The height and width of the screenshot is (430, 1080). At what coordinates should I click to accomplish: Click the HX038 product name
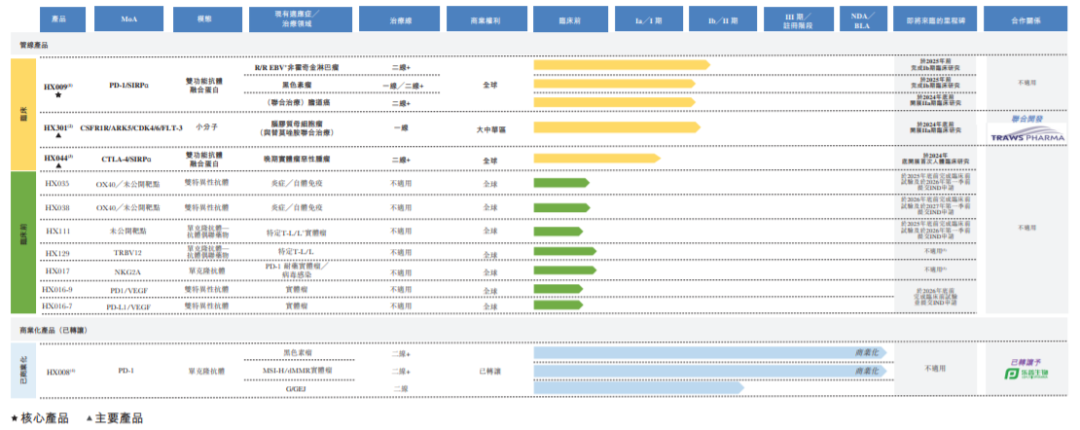pyautogui.click(x=57, y=207)
